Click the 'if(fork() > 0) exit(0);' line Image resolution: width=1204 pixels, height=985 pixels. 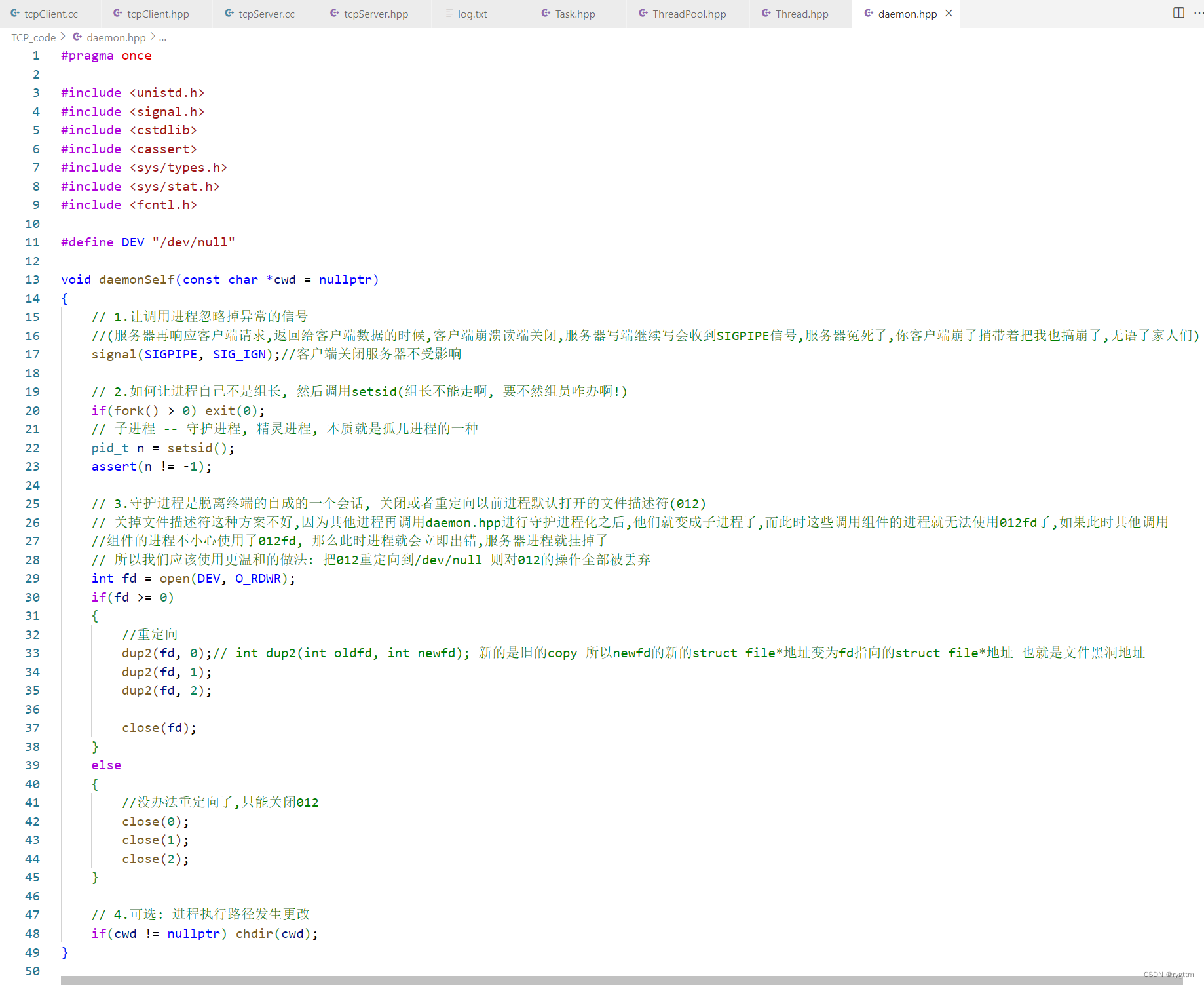tap(178, 410)
